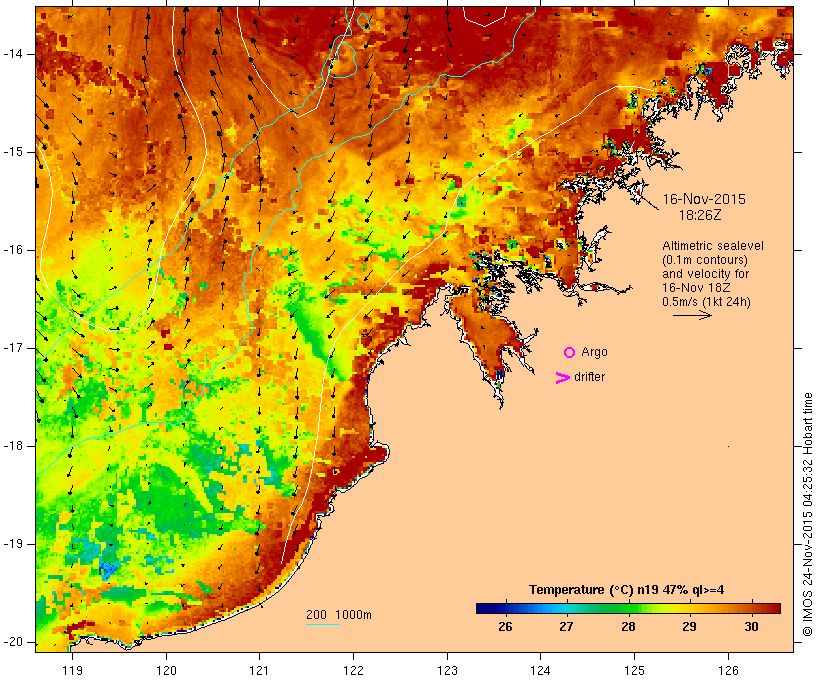Click the latitude label '-14'
This screenshot has height=680, width=820.
click(x=13, y=54)
